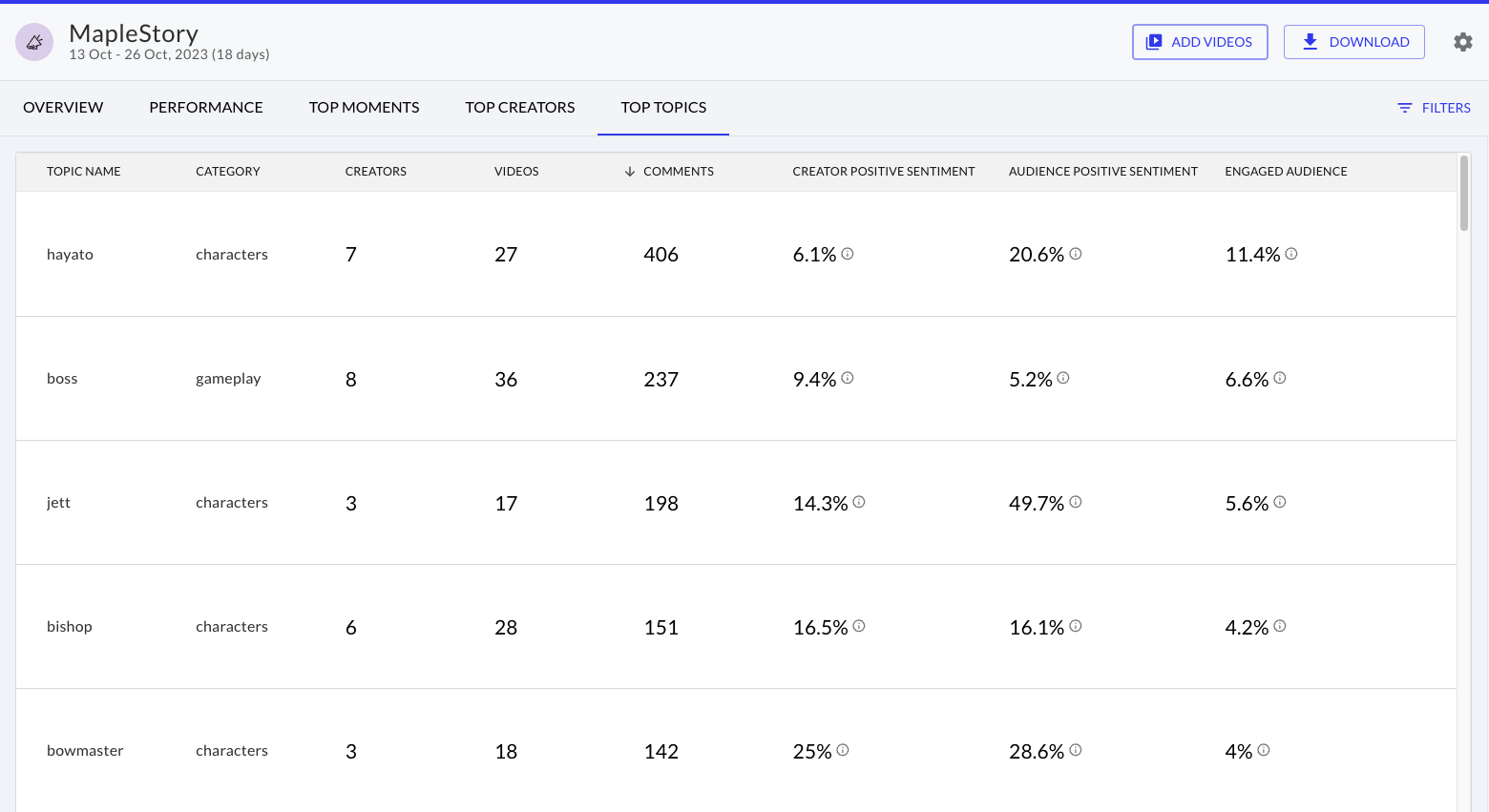Go to the Top Moments tab
This screenshot has height=812, width=1489.
365,108
